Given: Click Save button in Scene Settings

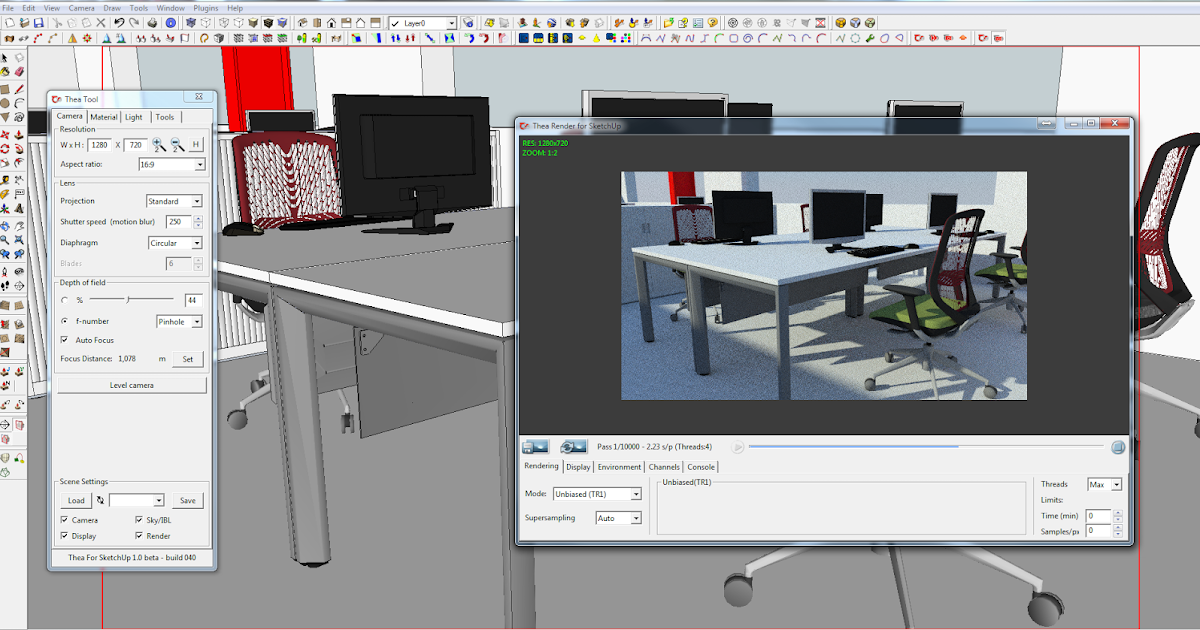Looking at the screenshot, I should [x=187, y=500].
